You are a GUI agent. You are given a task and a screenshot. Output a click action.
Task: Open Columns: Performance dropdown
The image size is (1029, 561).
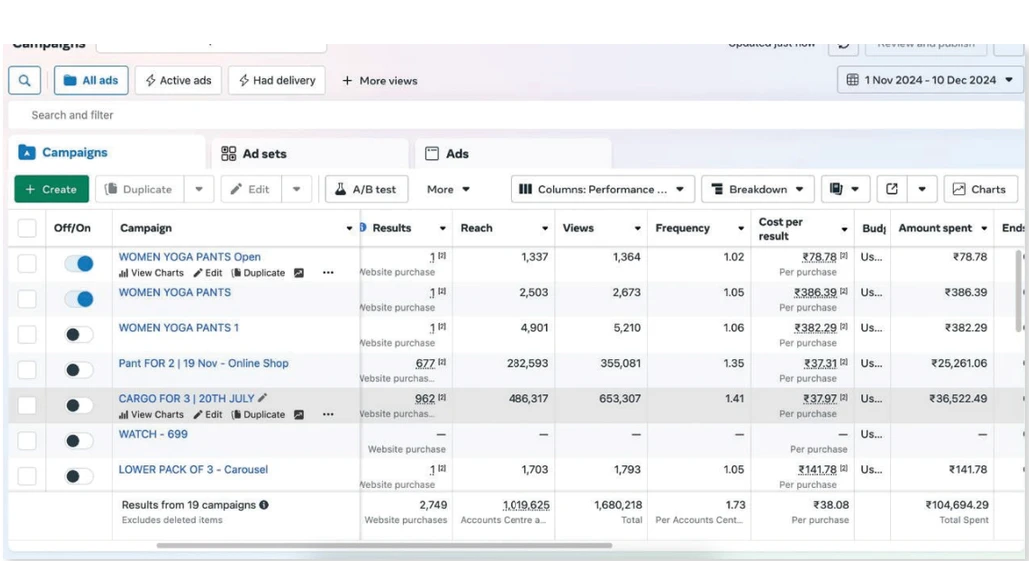(602, 189)
